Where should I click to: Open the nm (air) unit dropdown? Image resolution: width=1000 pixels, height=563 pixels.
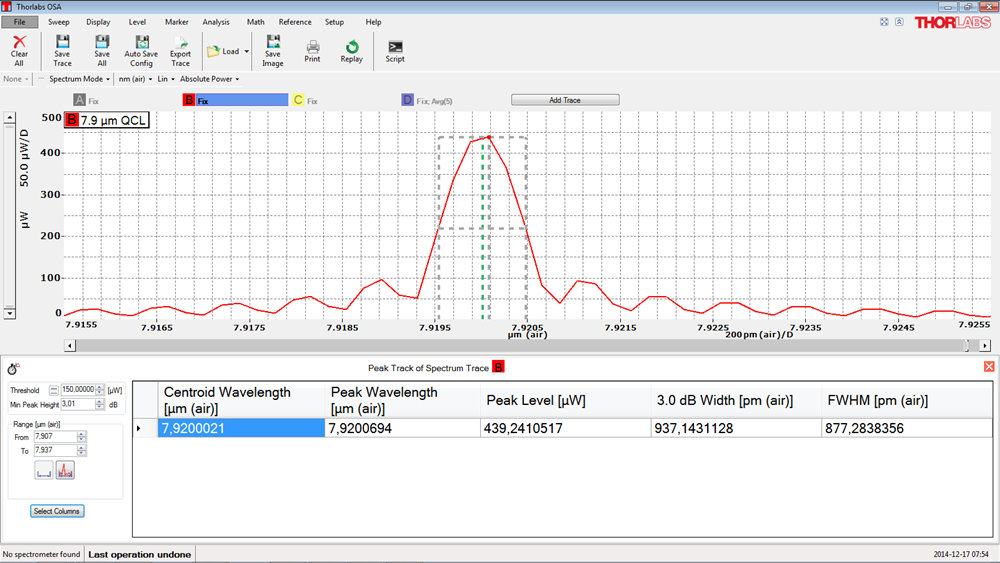[135, 79]
